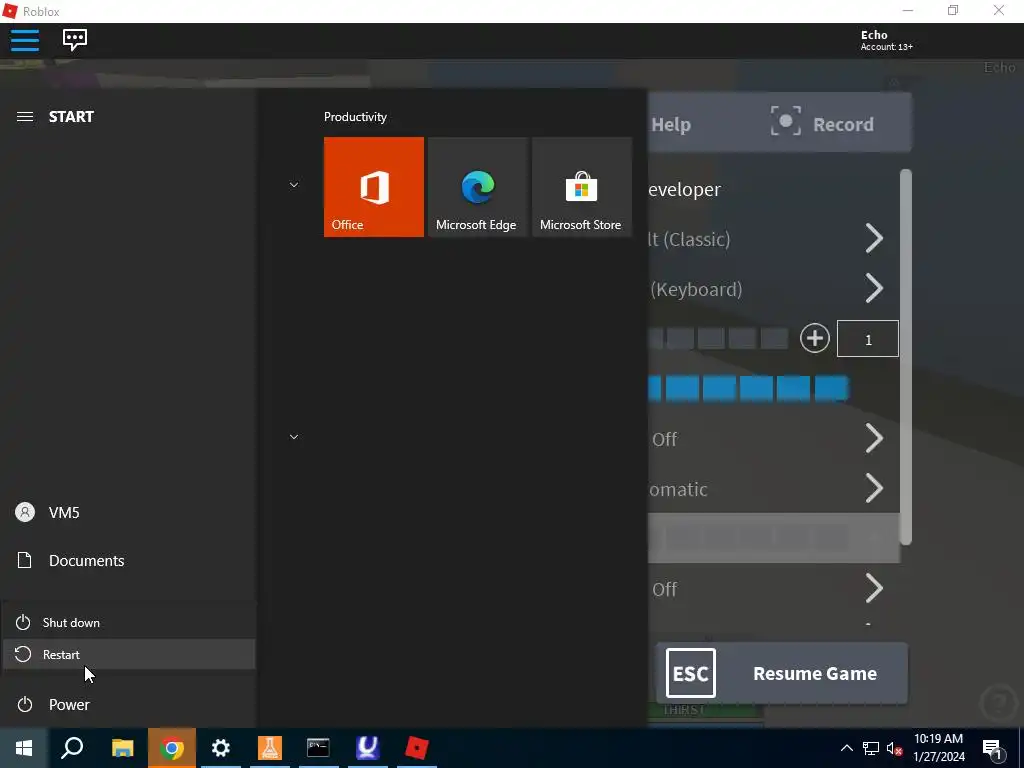Click the Echo account name

874,35
